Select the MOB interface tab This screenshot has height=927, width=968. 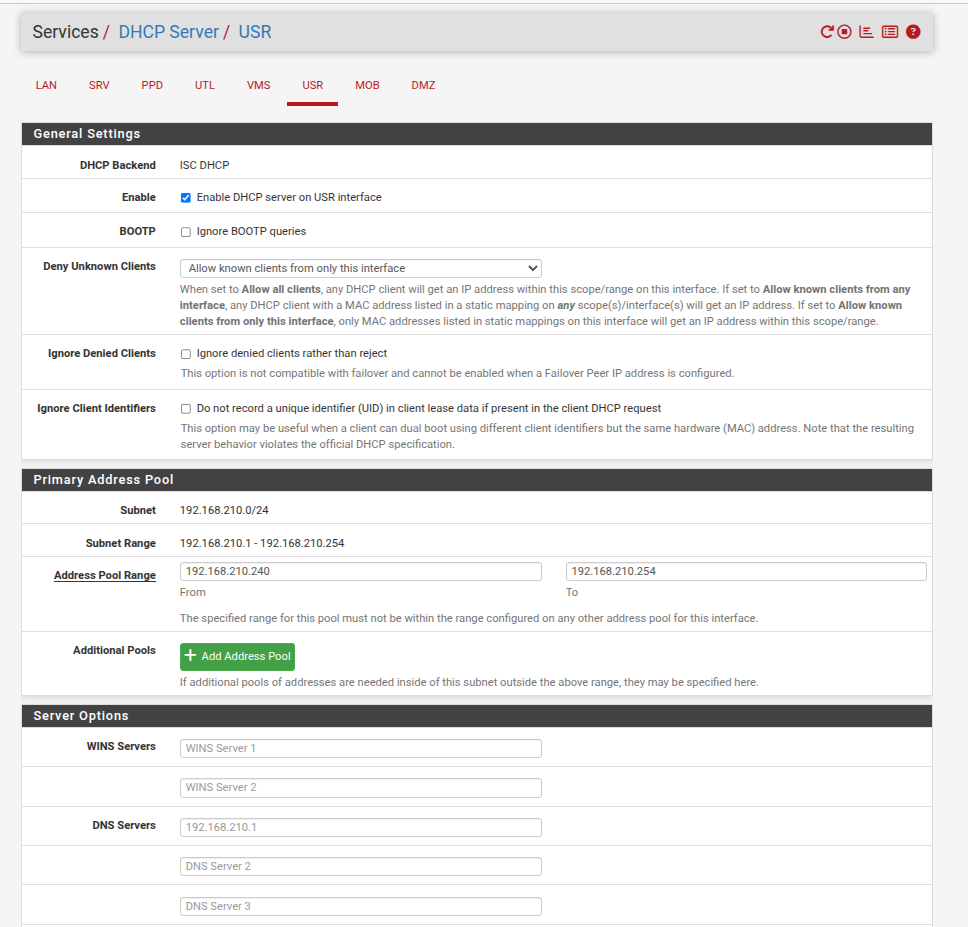tap(367, 86)
